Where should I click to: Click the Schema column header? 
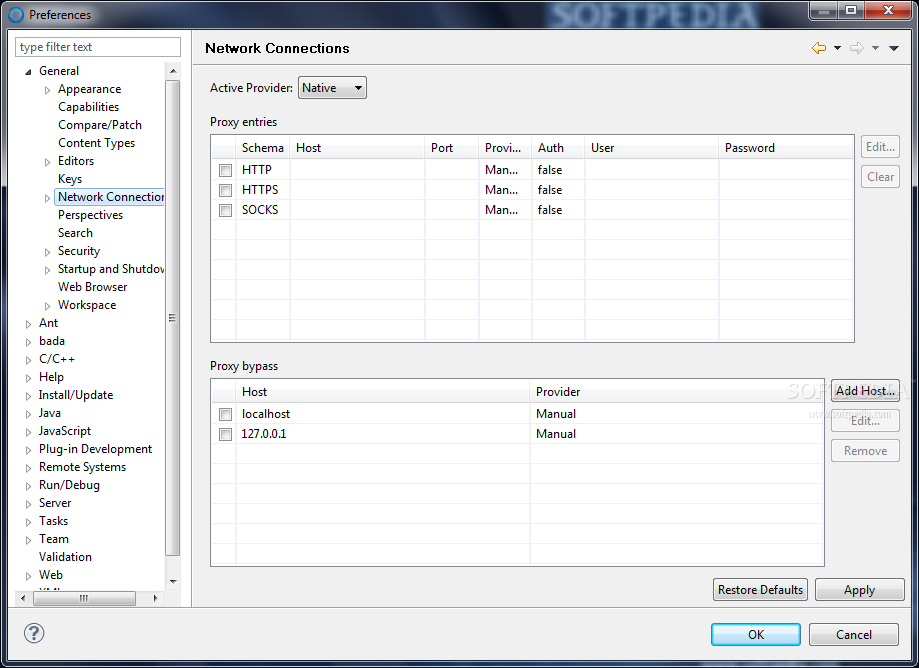(263, 148)
